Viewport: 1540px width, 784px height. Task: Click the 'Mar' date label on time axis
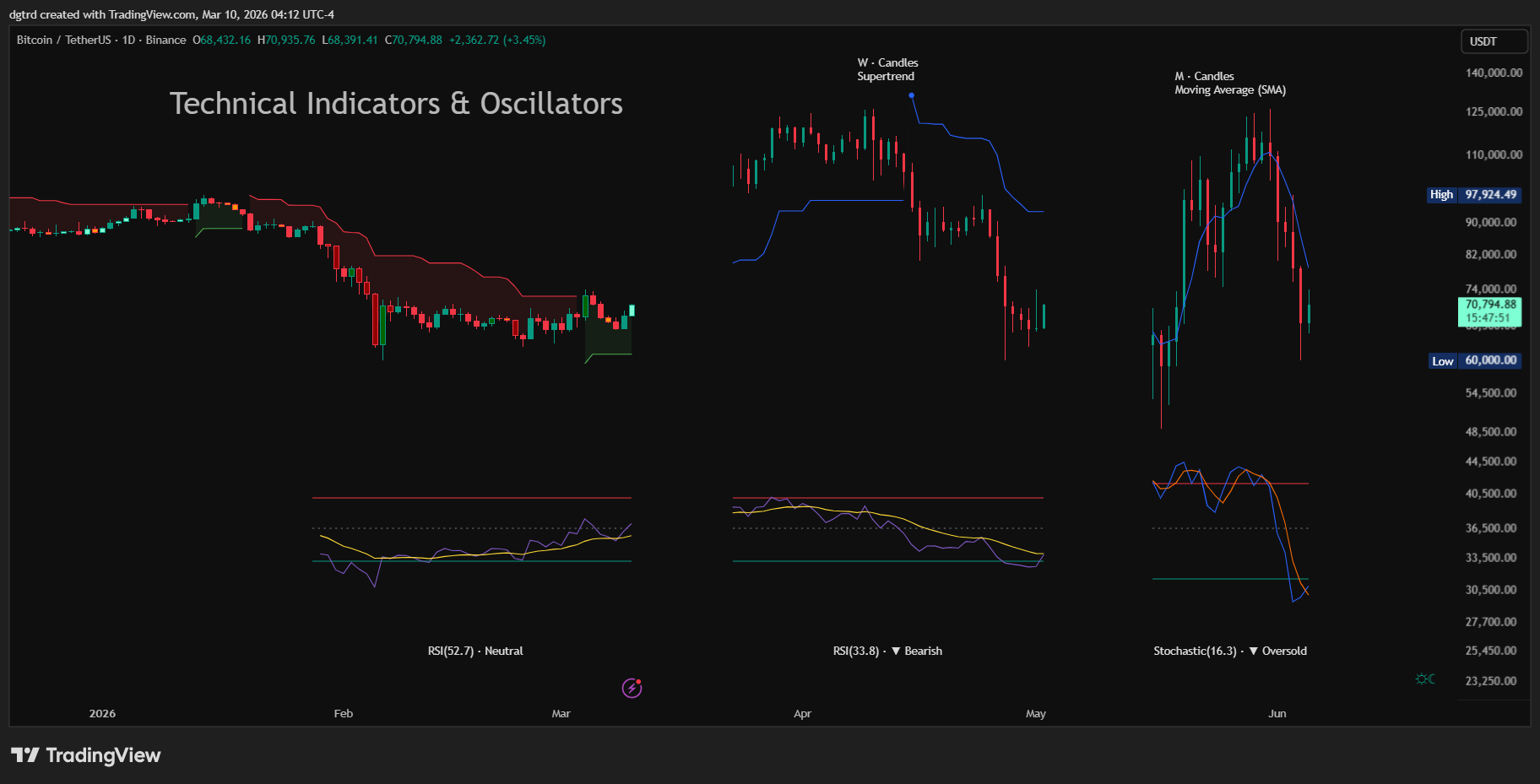[561, 713]
